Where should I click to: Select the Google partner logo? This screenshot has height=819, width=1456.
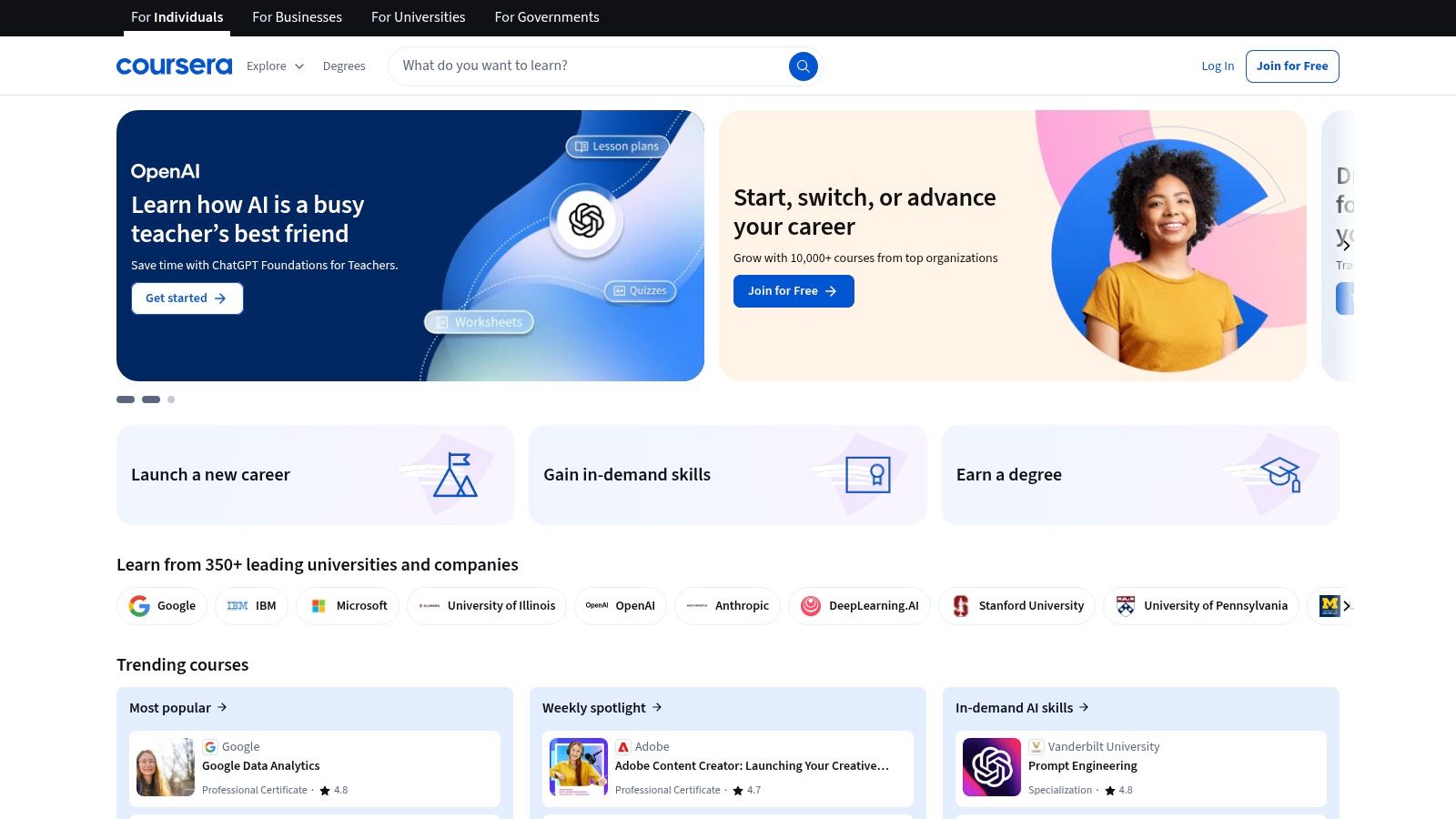tap(162, 605)
